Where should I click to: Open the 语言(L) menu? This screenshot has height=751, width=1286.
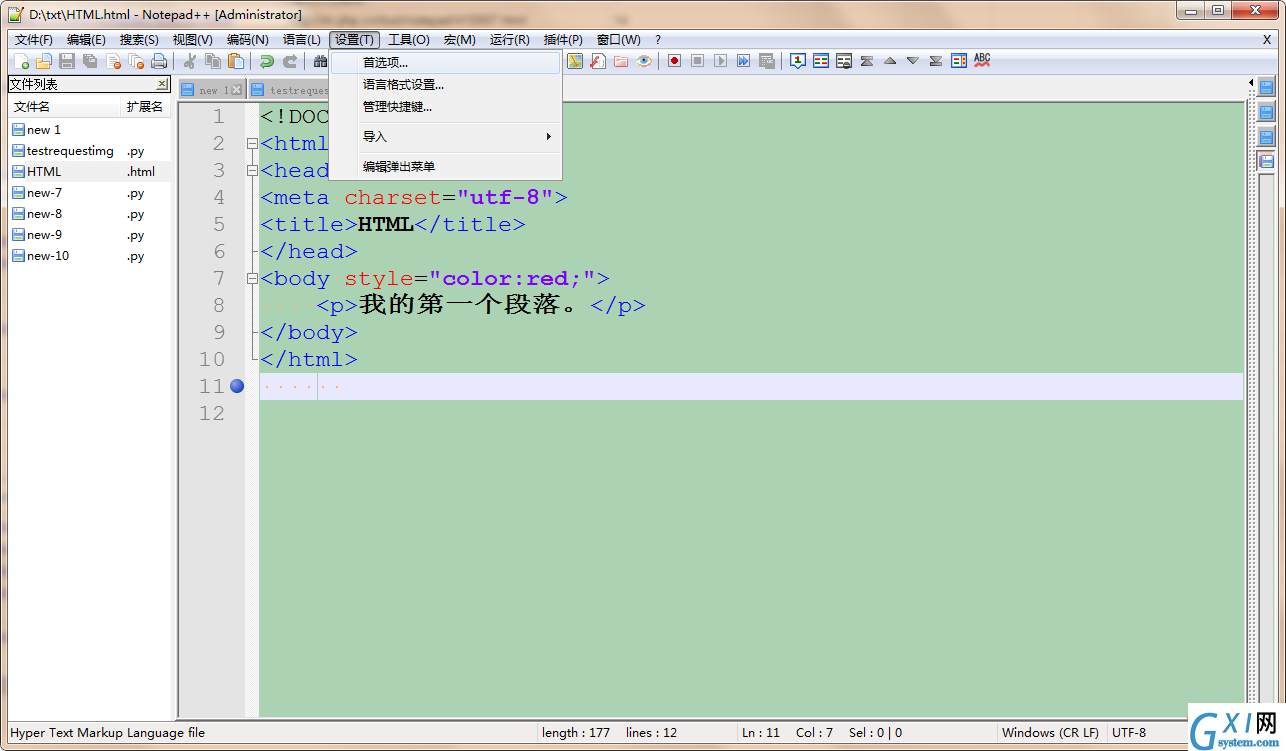coord(302,40)
